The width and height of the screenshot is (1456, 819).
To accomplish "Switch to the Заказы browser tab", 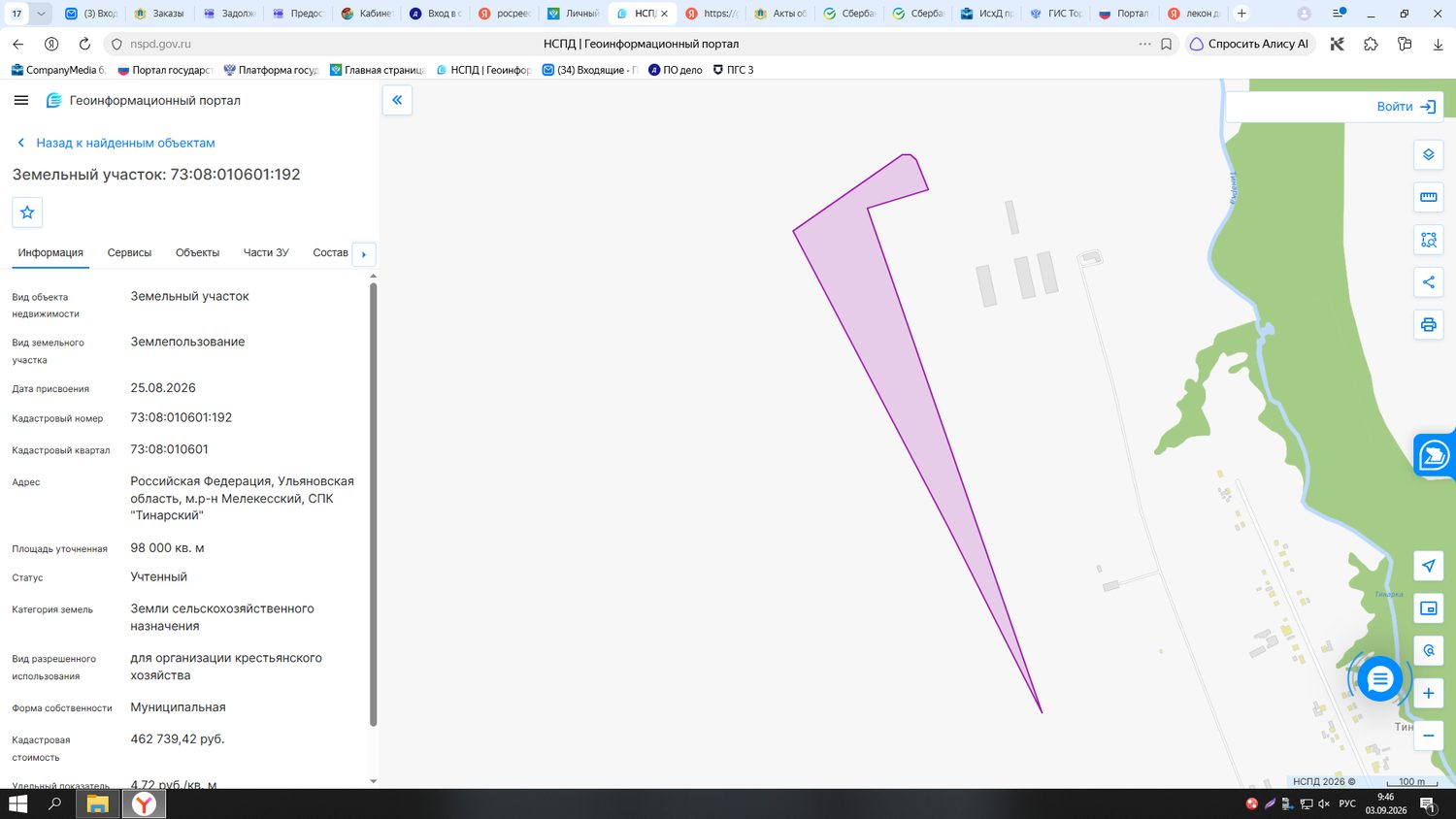I will [x=160, y=14].
